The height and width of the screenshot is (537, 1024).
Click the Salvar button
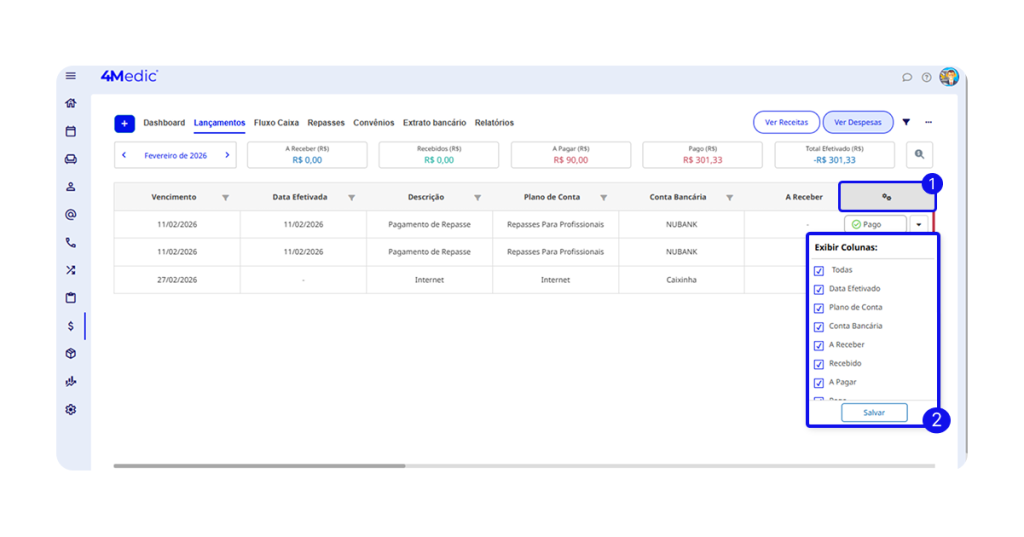point(873,412)
